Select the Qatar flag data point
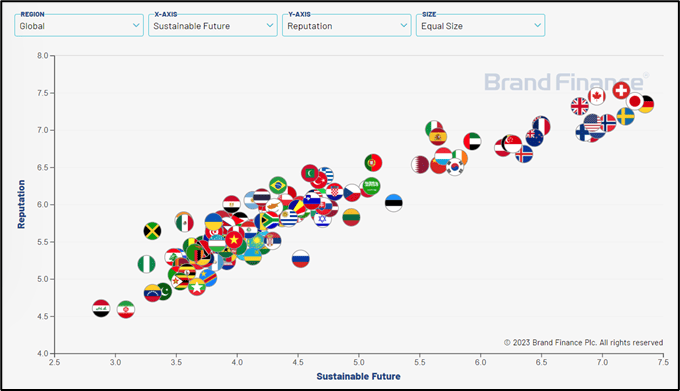Viewport: 680px width, 391px height. tap(420, 165)
